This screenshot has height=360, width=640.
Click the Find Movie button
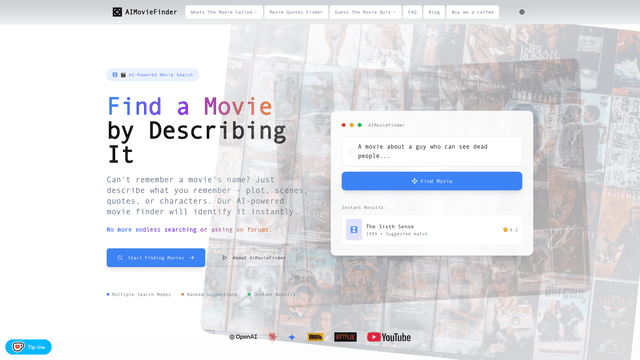click(432, 181)
